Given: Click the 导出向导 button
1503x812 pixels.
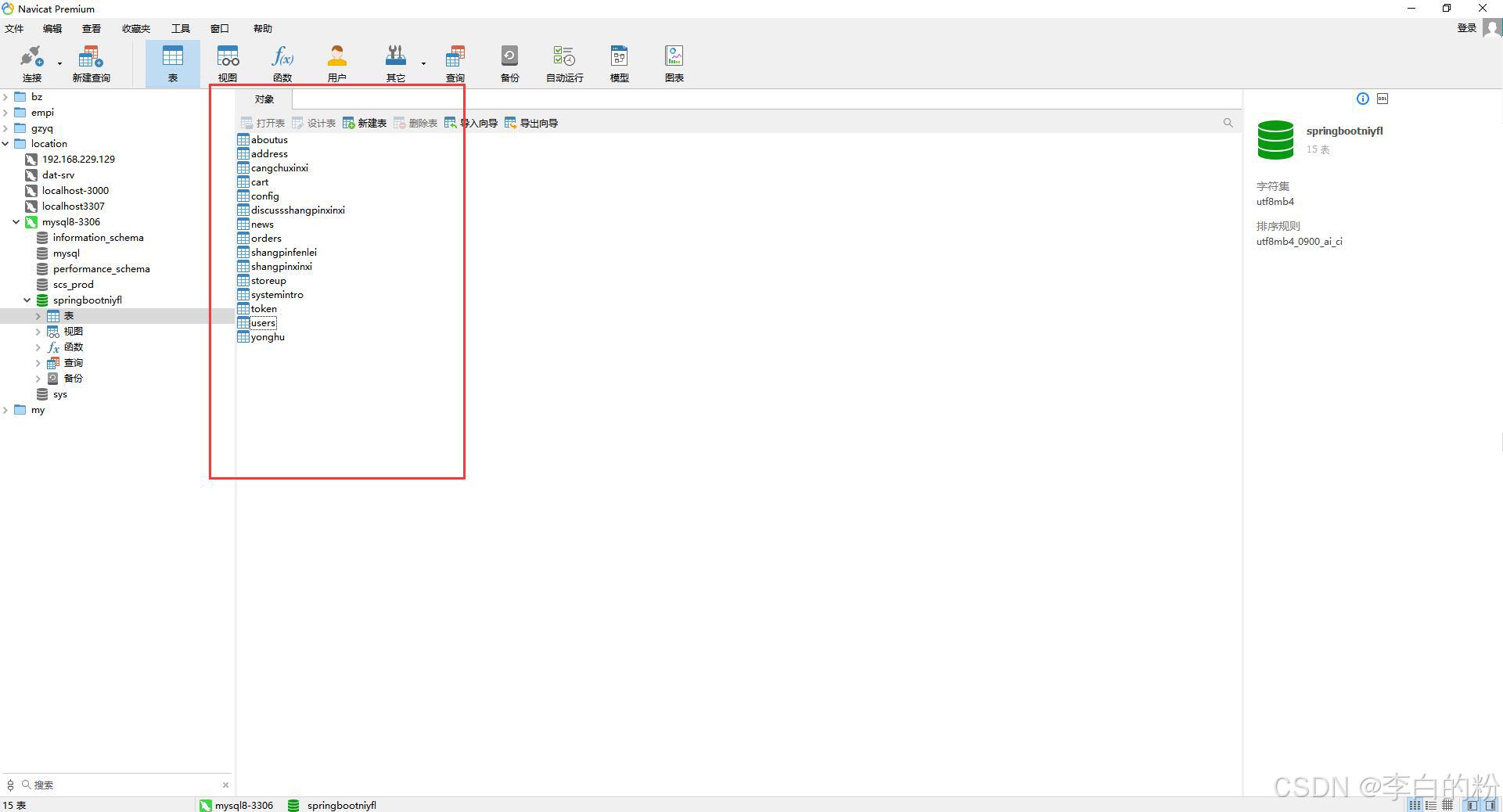Looking at the screenshot, I should pyautogui.click(x=531, y=123).
